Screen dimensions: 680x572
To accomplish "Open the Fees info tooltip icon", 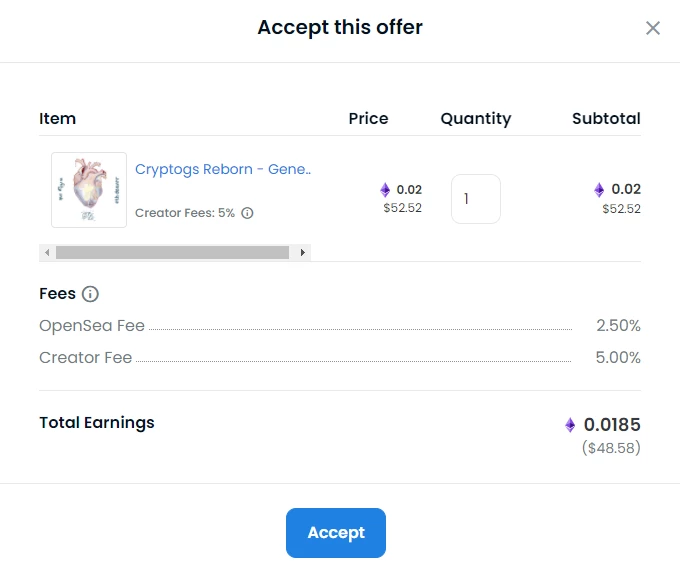I will [90, 294].
